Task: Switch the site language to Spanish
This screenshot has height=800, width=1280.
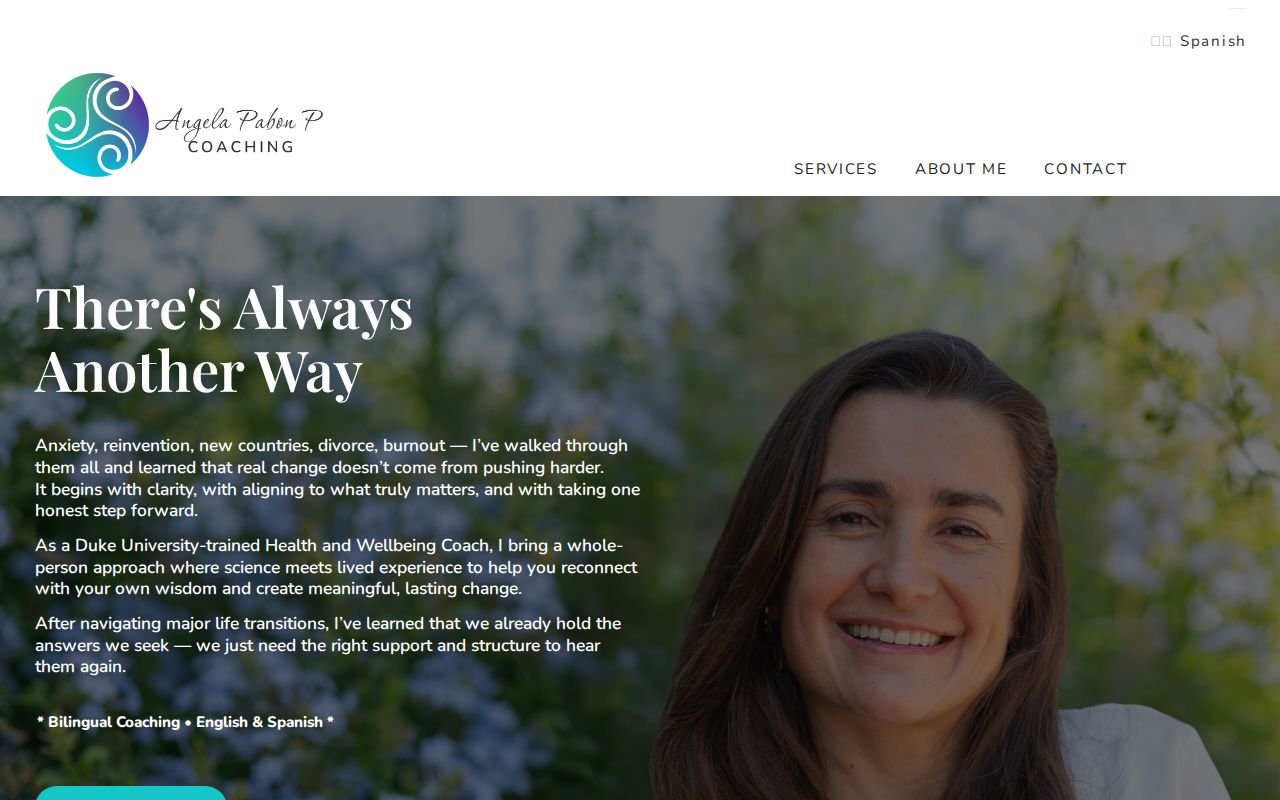Action: point(1212,41)
